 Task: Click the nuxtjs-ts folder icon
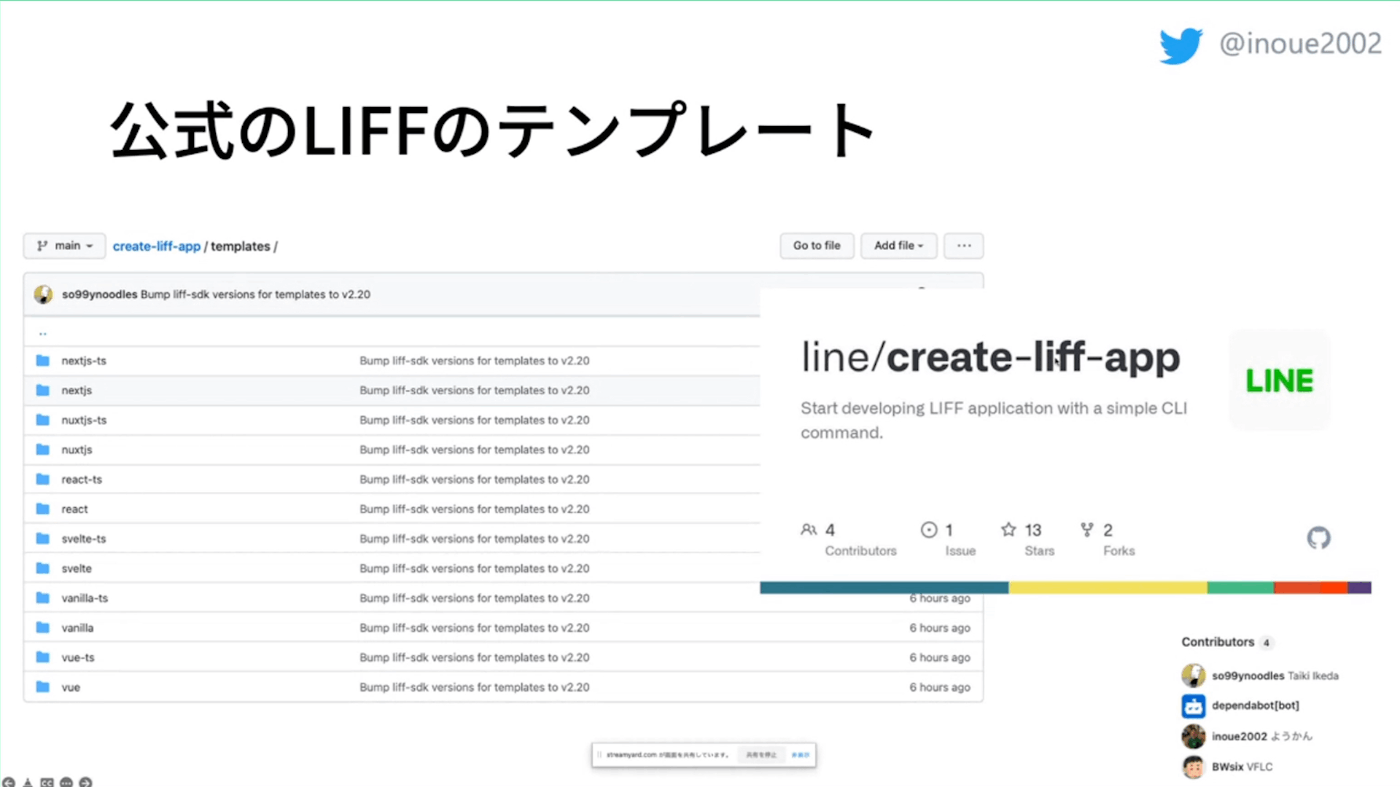click(43, 420)
